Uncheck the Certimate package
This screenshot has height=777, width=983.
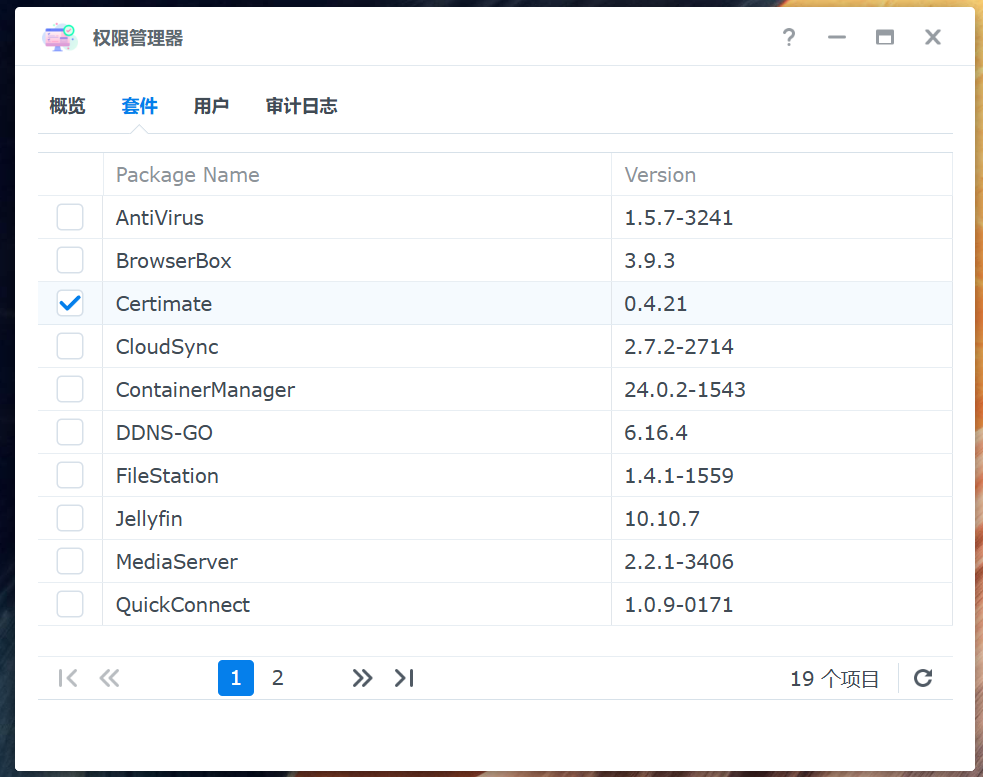[69, 303]
